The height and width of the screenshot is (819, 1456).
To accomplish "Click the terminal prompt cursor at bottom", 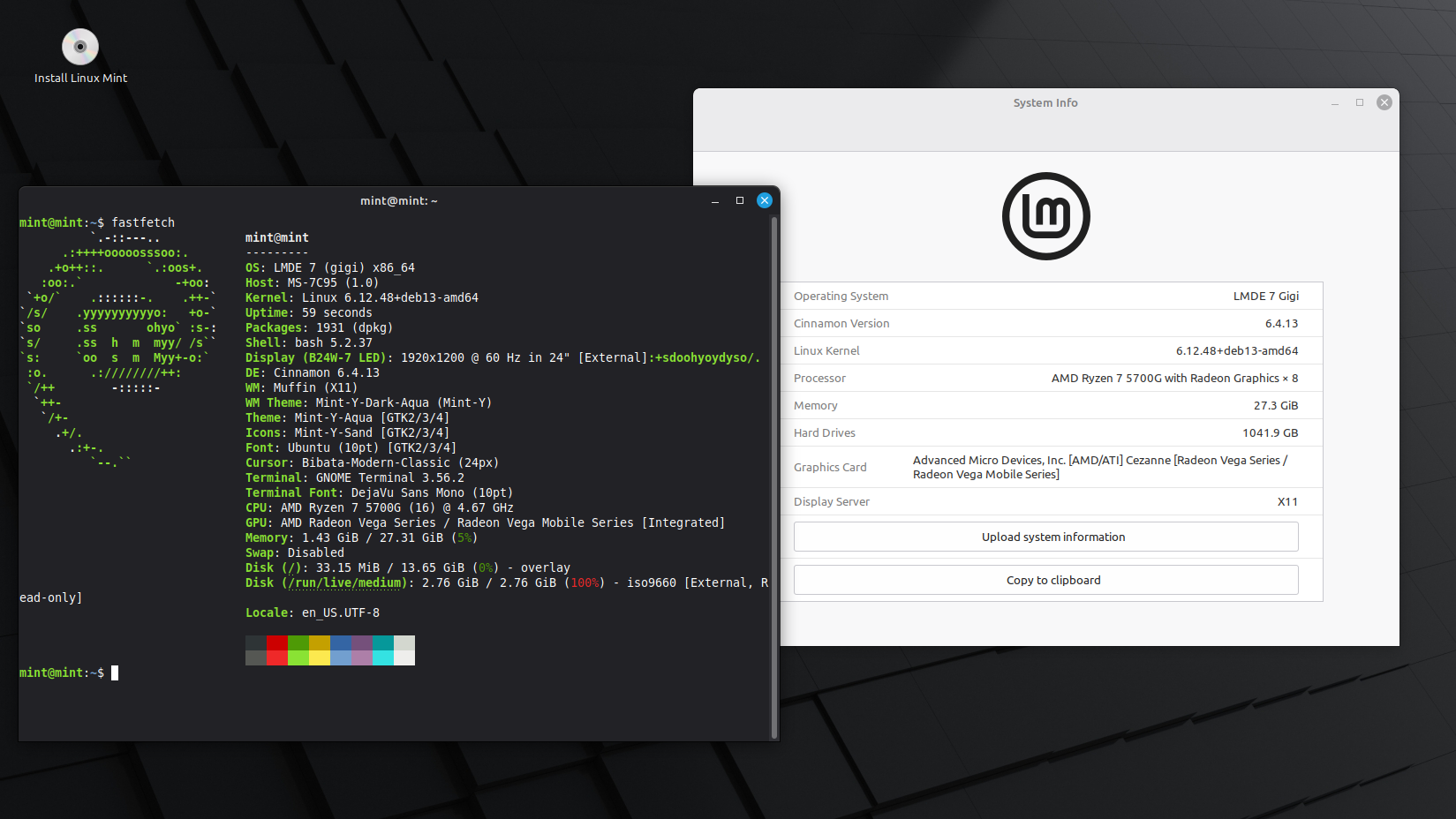I will (x=115, y=672).
